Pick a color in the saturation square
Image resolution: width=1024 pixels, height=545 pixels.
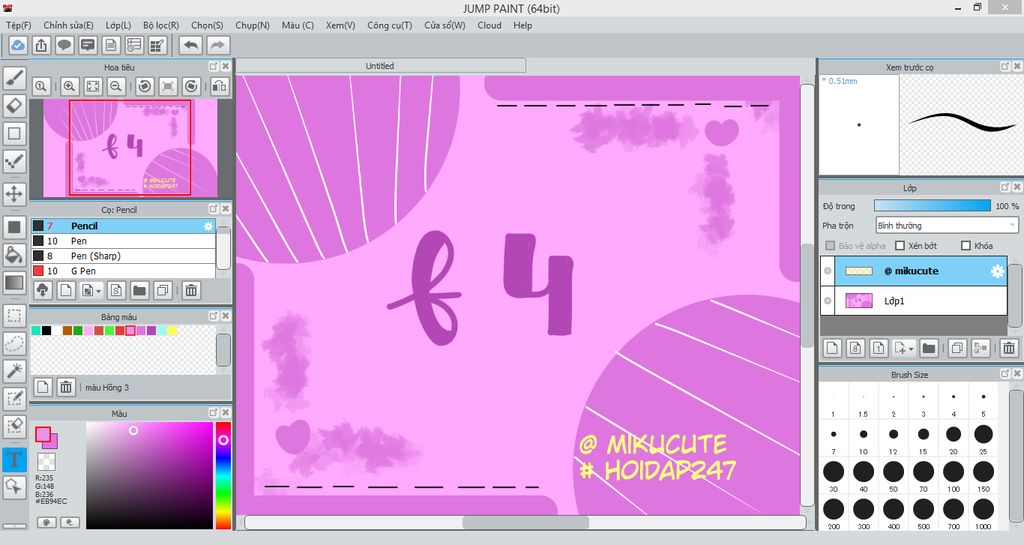(x=150, y=475)
